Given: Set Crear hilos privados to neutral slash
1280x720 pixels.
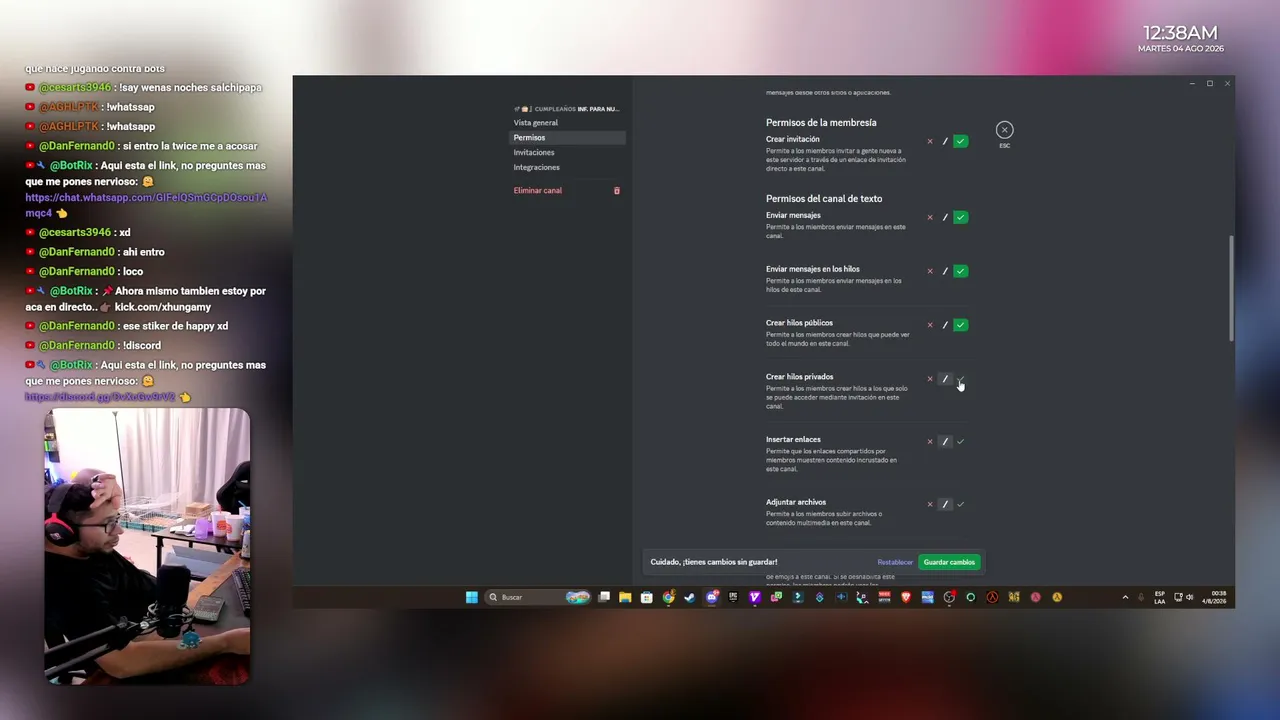Looking at the screenshot, I should point(945,379).
